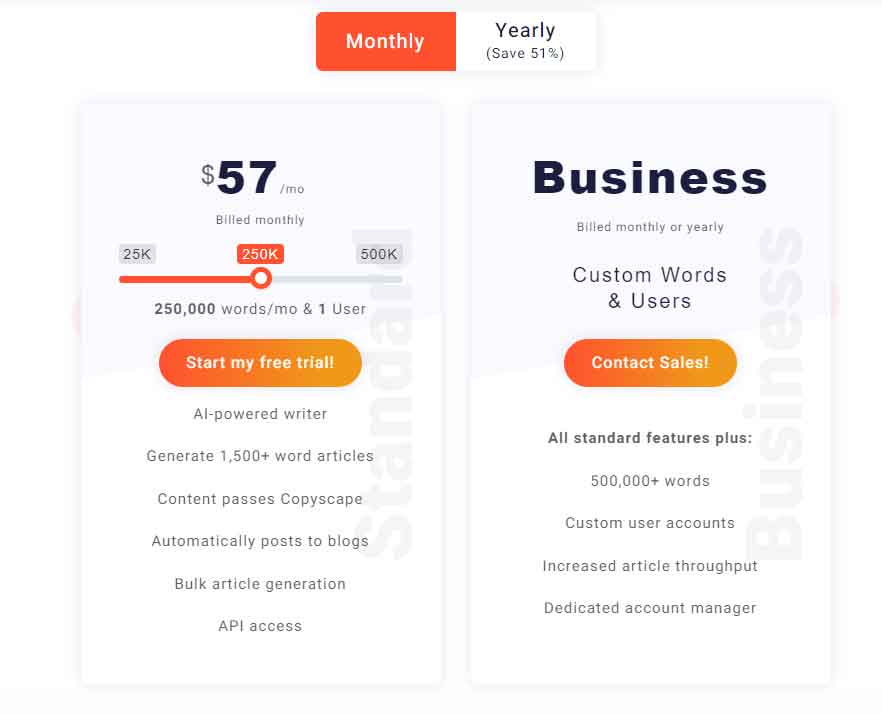This screenshot has width=882, height=714.
Task: Select the Dedicated account manager feature
Action: (650, 607)
